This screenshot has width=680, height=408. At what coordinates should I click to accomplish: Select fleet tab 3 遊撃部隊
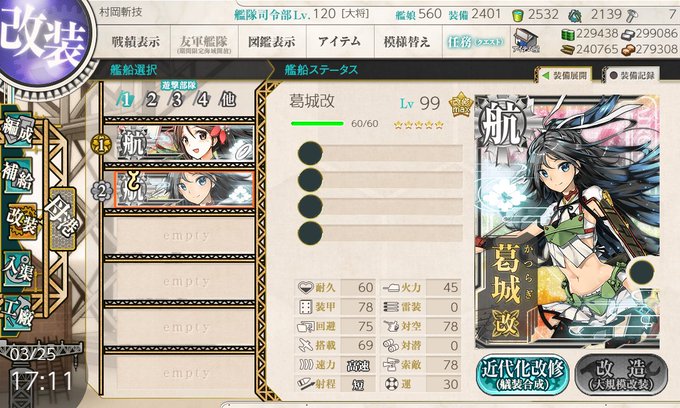(x=177, y=100)
